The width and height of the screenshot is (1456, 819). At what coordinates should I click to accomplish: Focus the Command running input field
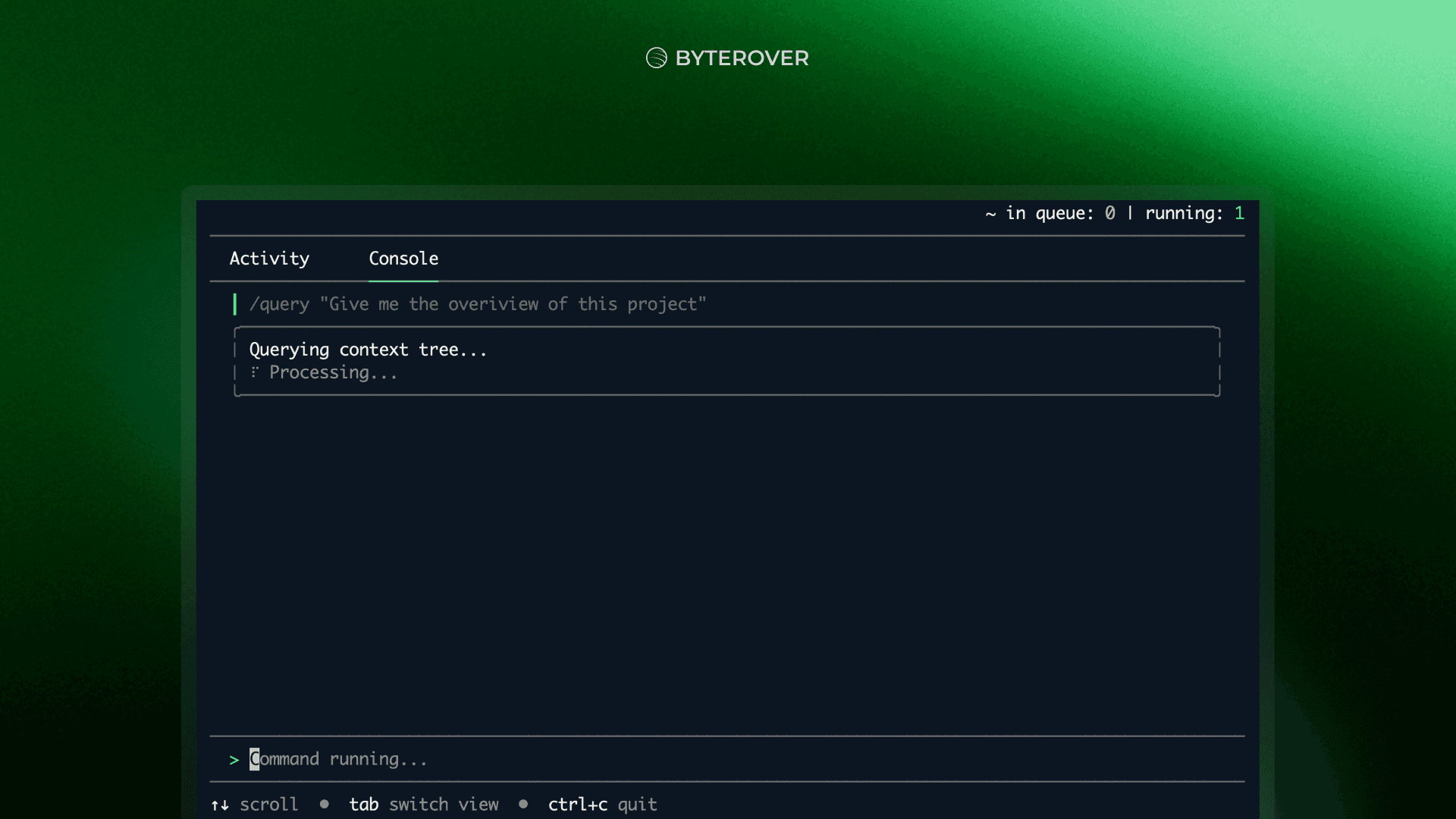click(338, 759)
